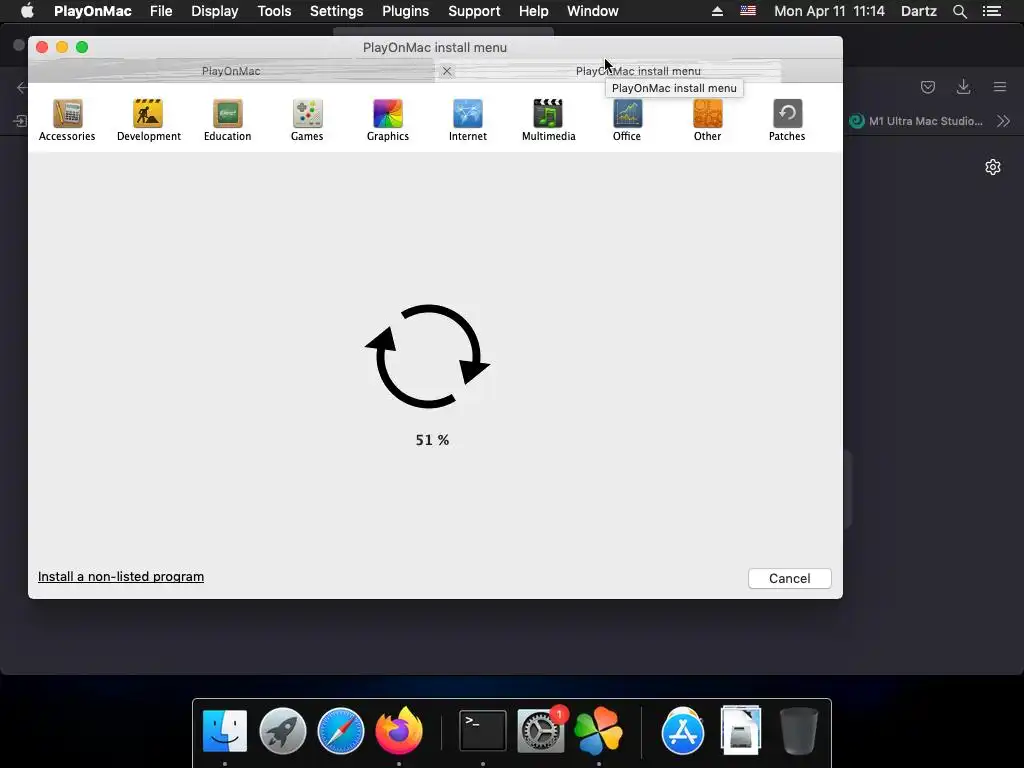The height and width of the screenshot is (768, 1024).
Task: Click Install a non-listed program link
Action: click(x=121, y=577)
